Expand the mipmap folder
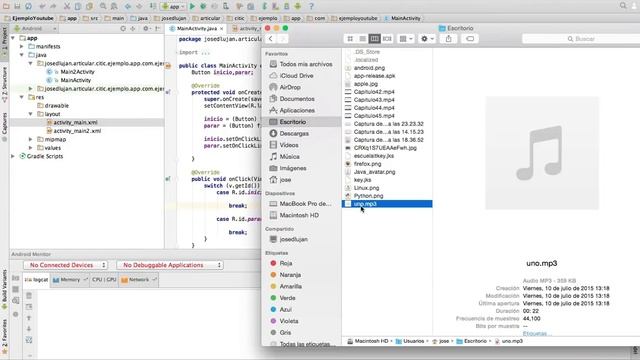Image resolution: width=640 pixels, height=360 pixels. pyautogui.click(x=31, y=139)
